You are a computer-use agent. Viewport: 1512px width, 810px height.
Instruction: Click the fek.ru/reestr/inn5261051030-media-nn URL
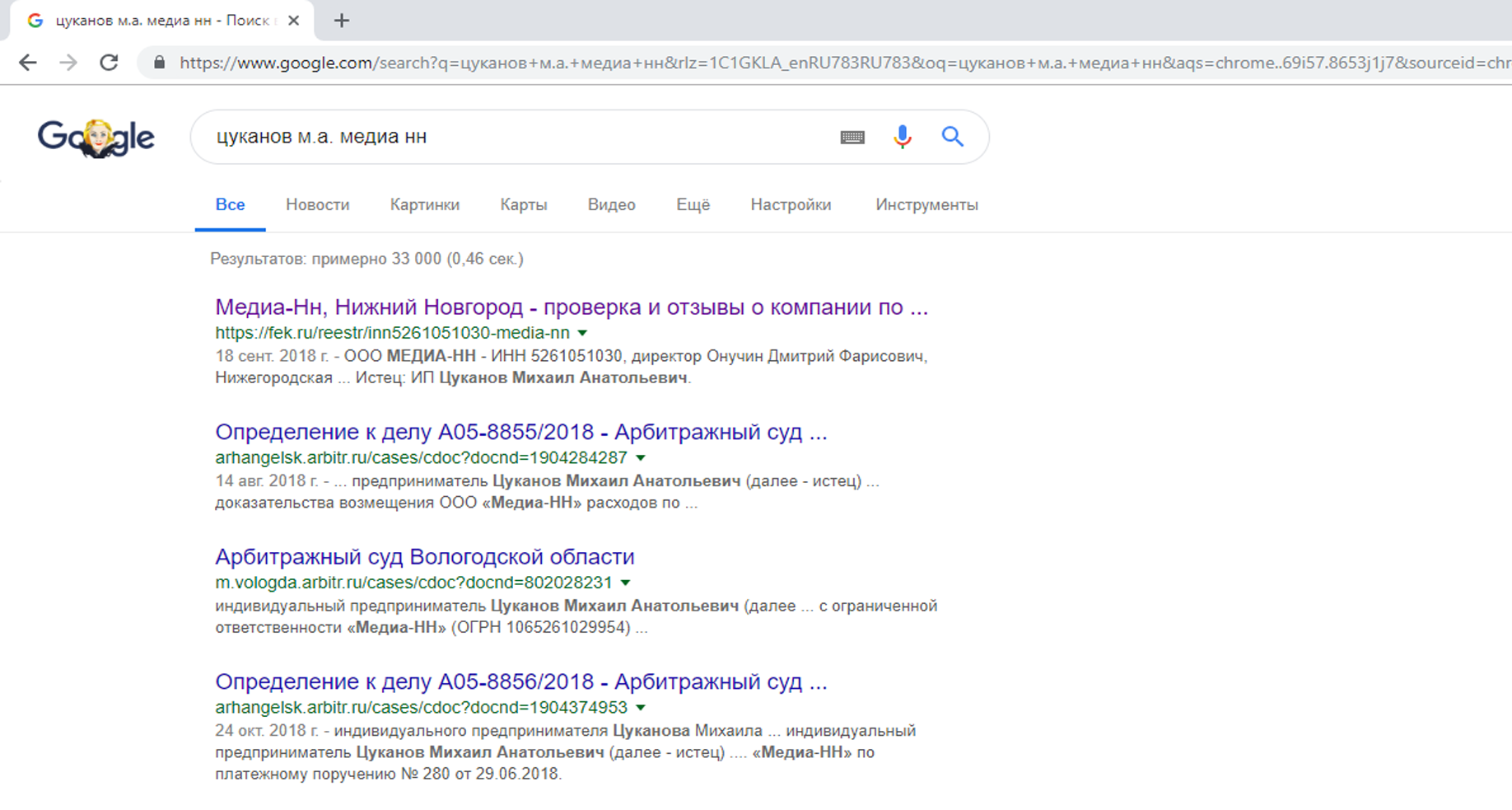(393, 333)
